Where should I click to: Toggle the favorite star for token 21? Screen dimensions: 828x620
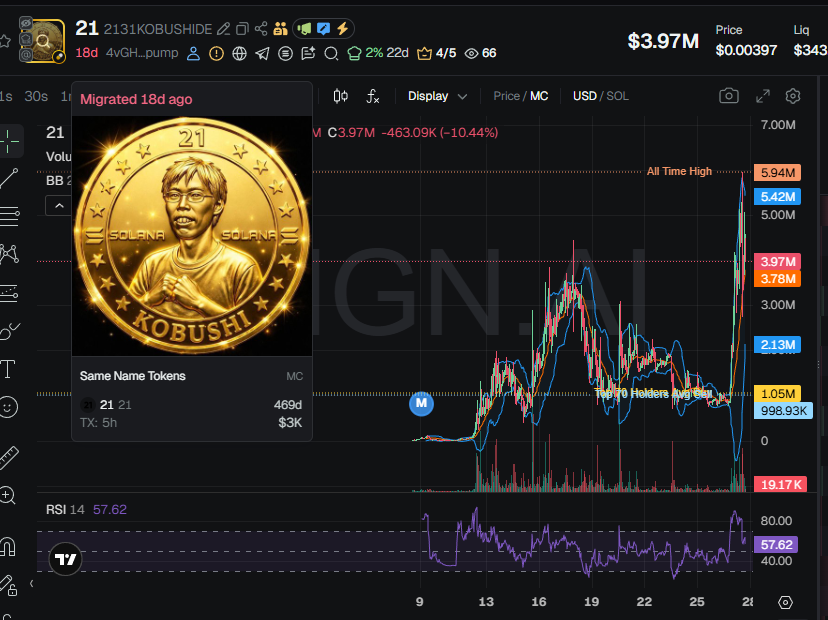(x=5, y=41)
